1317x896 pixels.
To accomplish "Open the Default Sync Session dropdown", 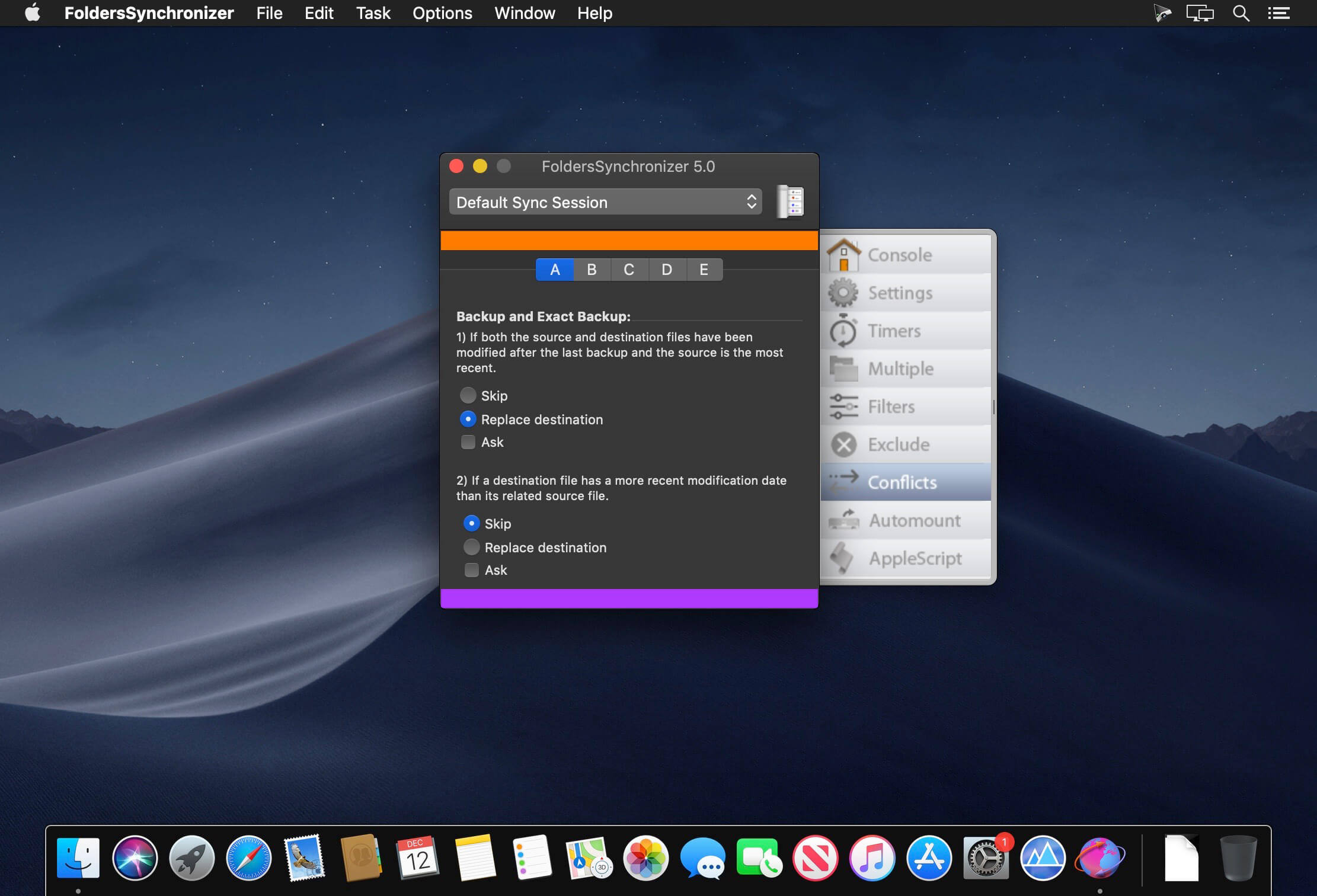I will click(605, 202).
